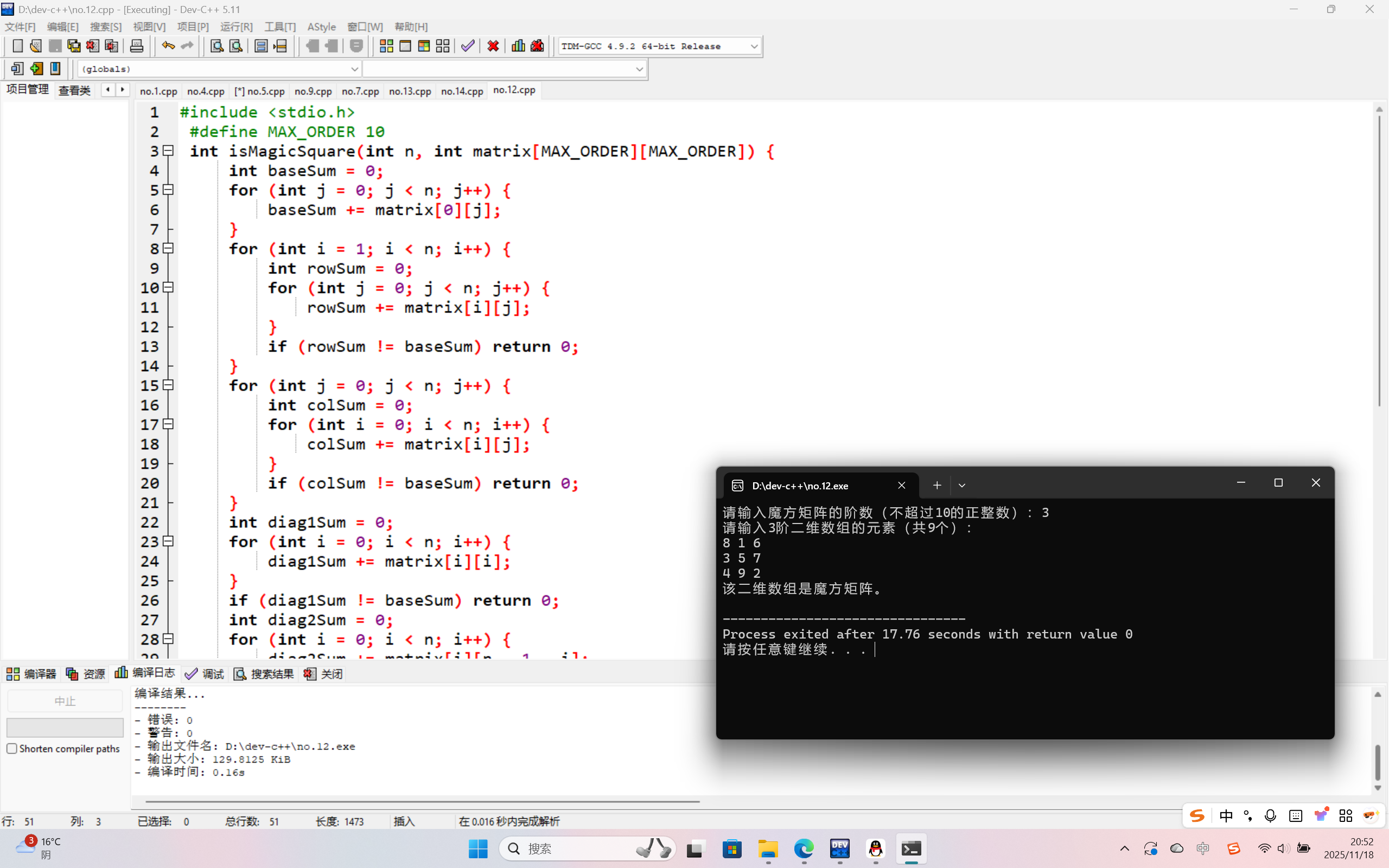The height and width of the screenshot is (868, 1389).
Task: Click the profile analysis bar-chart icon
Action: point(518,46)
